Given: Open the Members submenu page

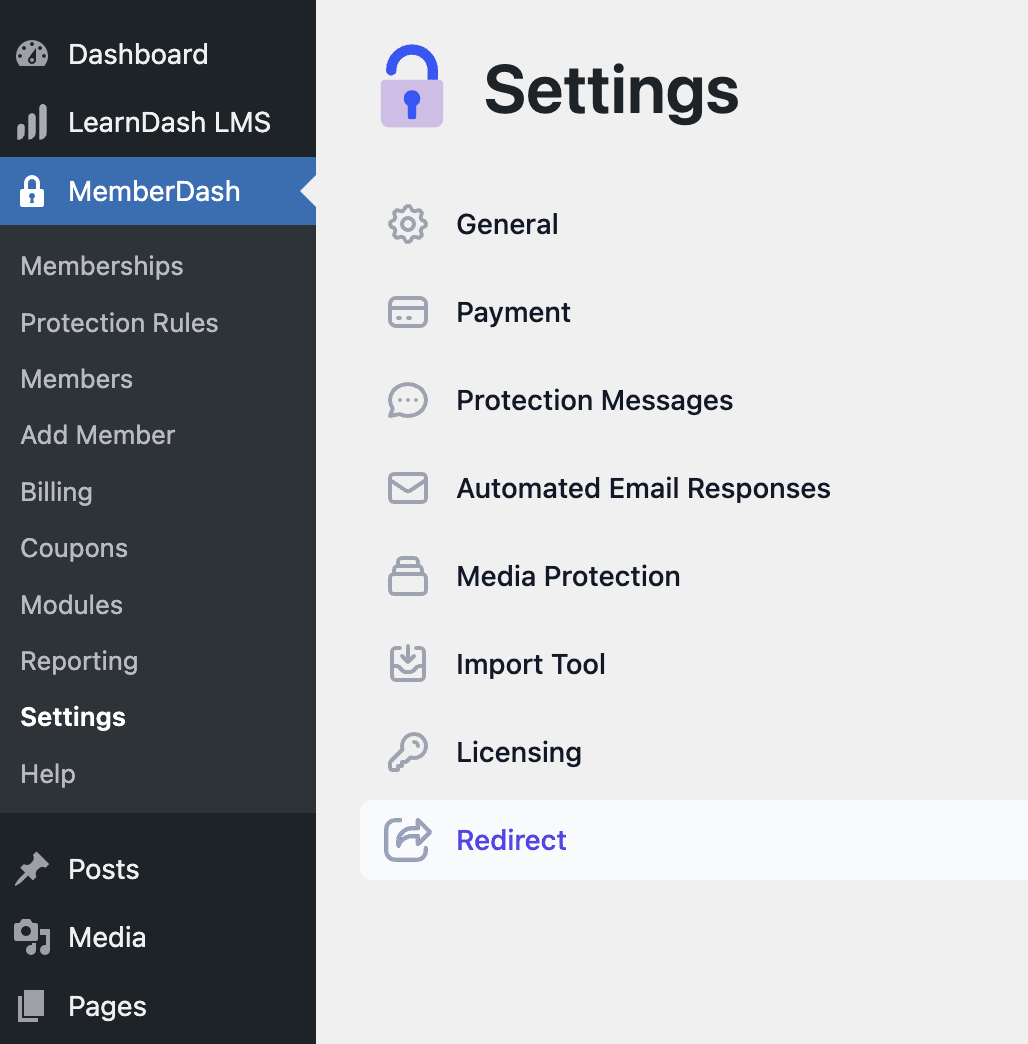Looking at the screenshot, I should click(x=77, y=379).
